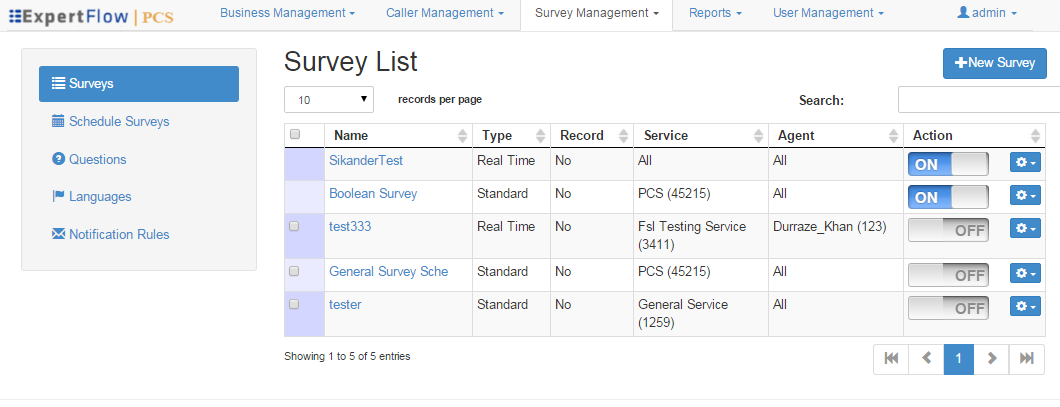Image resolution: width=1060 pixels, height=407 pixels.
Task: Click the previous page arrow icon
Action: (x=926, y=359)
